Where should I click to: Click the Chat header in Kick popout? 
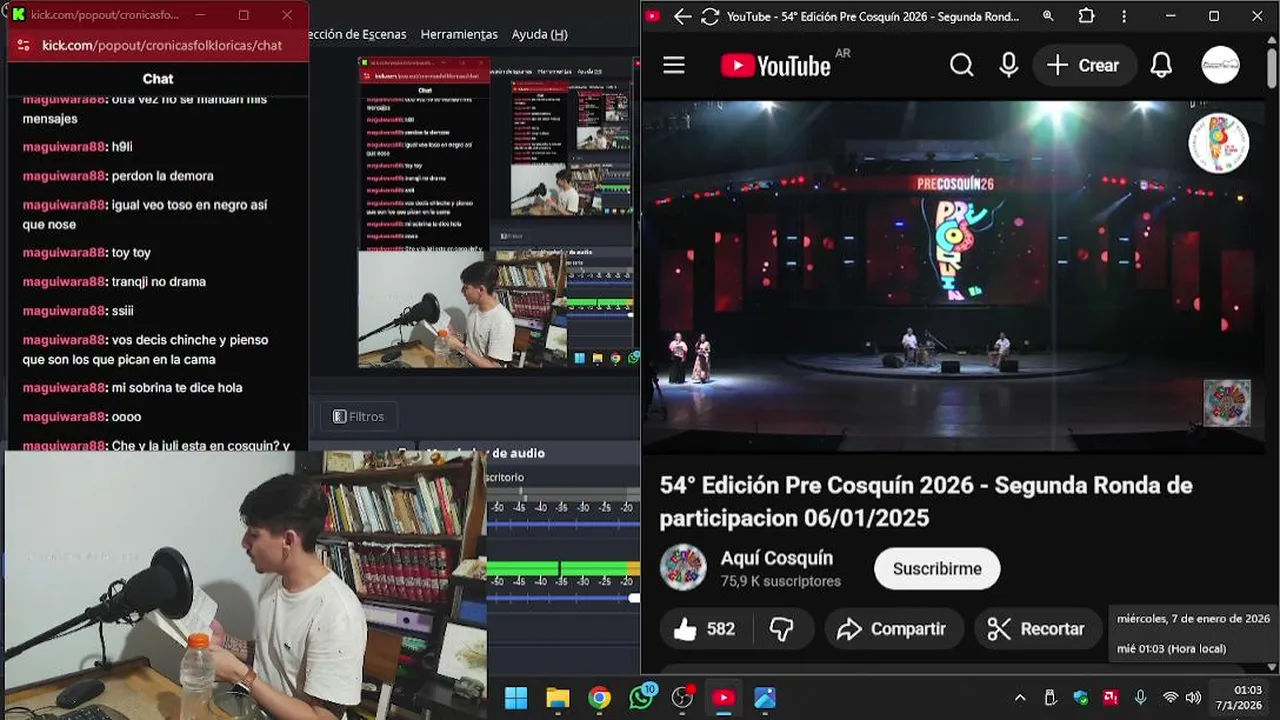click(158, 79)
